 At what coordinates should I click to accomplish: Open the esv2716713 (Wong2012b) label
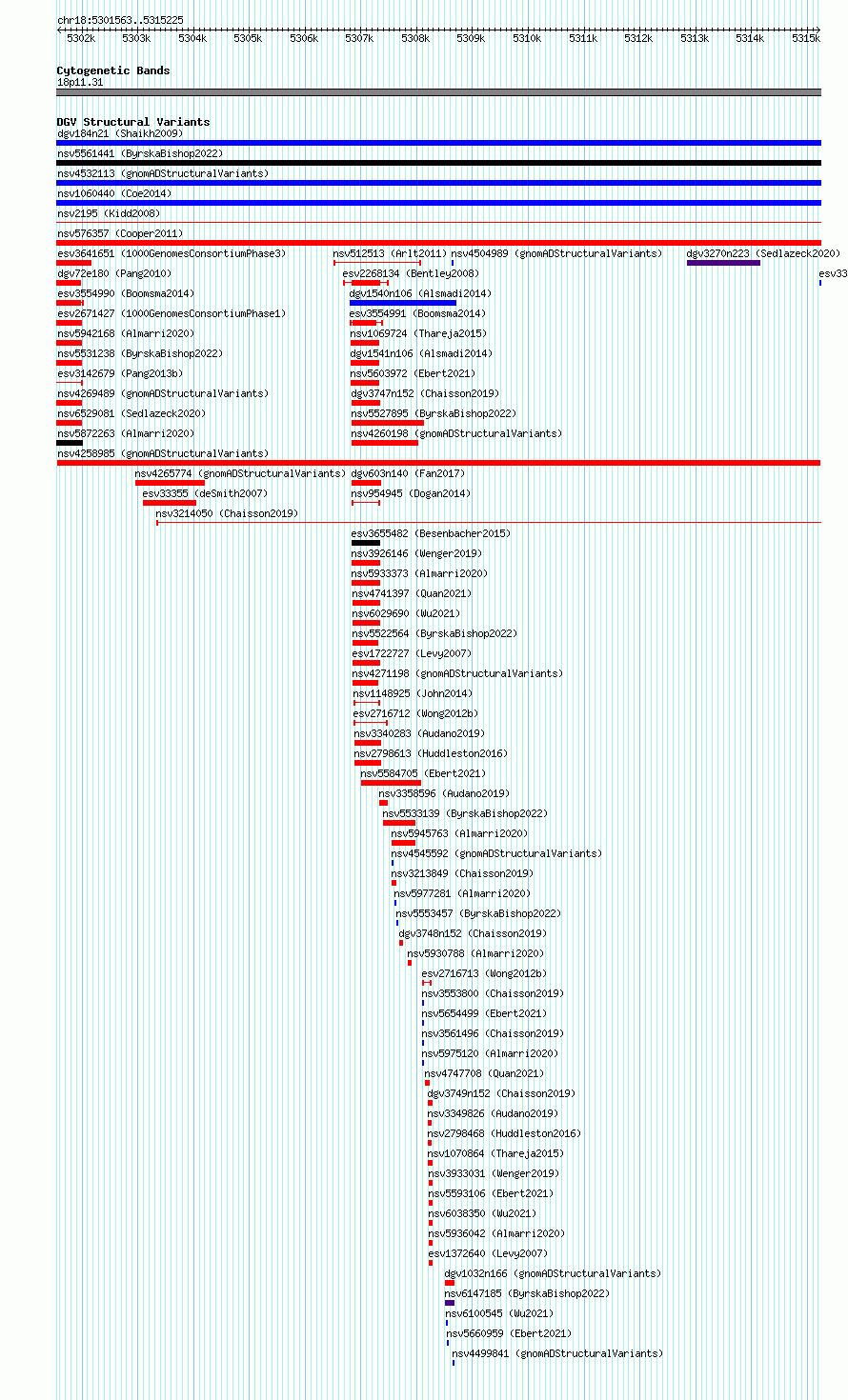pos(485,973)
